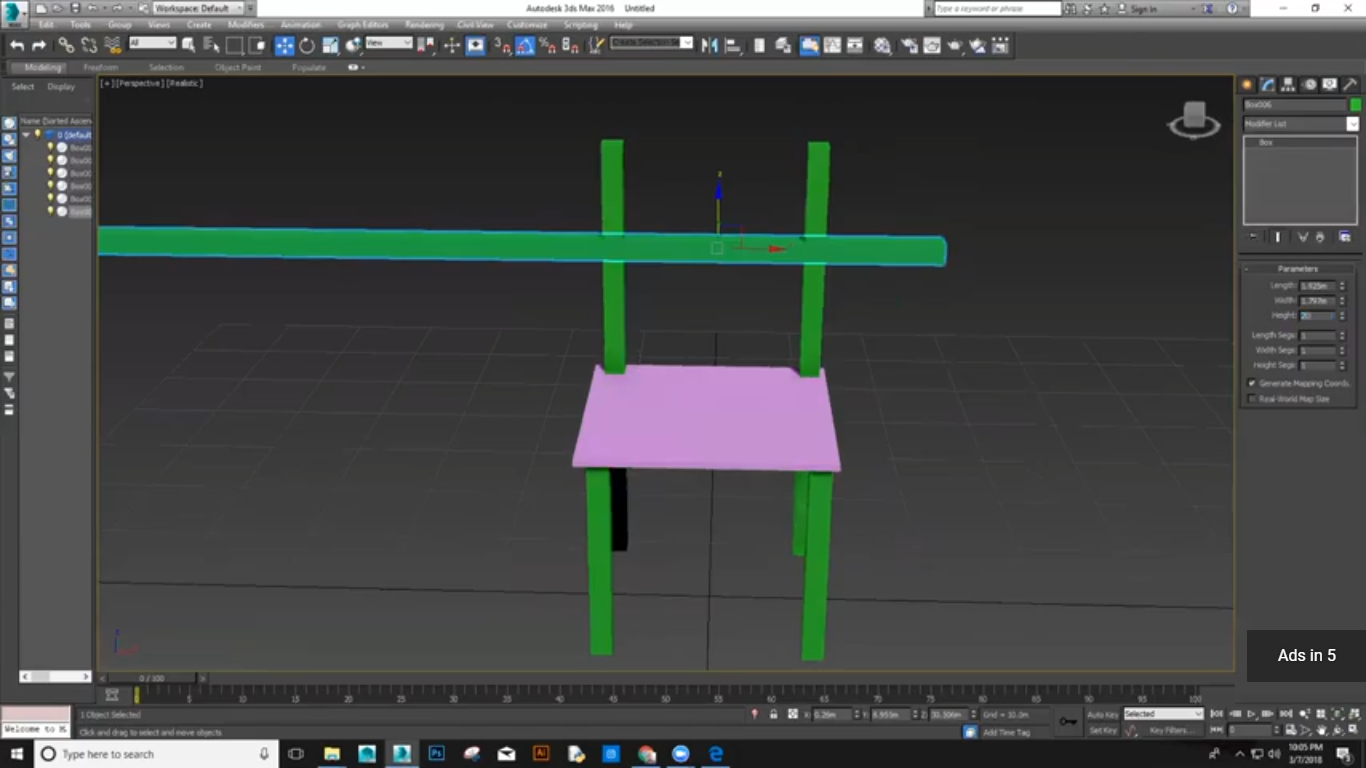Enable Real-World Map Size checkbox
Viewport: 1366px width, 768px height.
(1252, 399)
